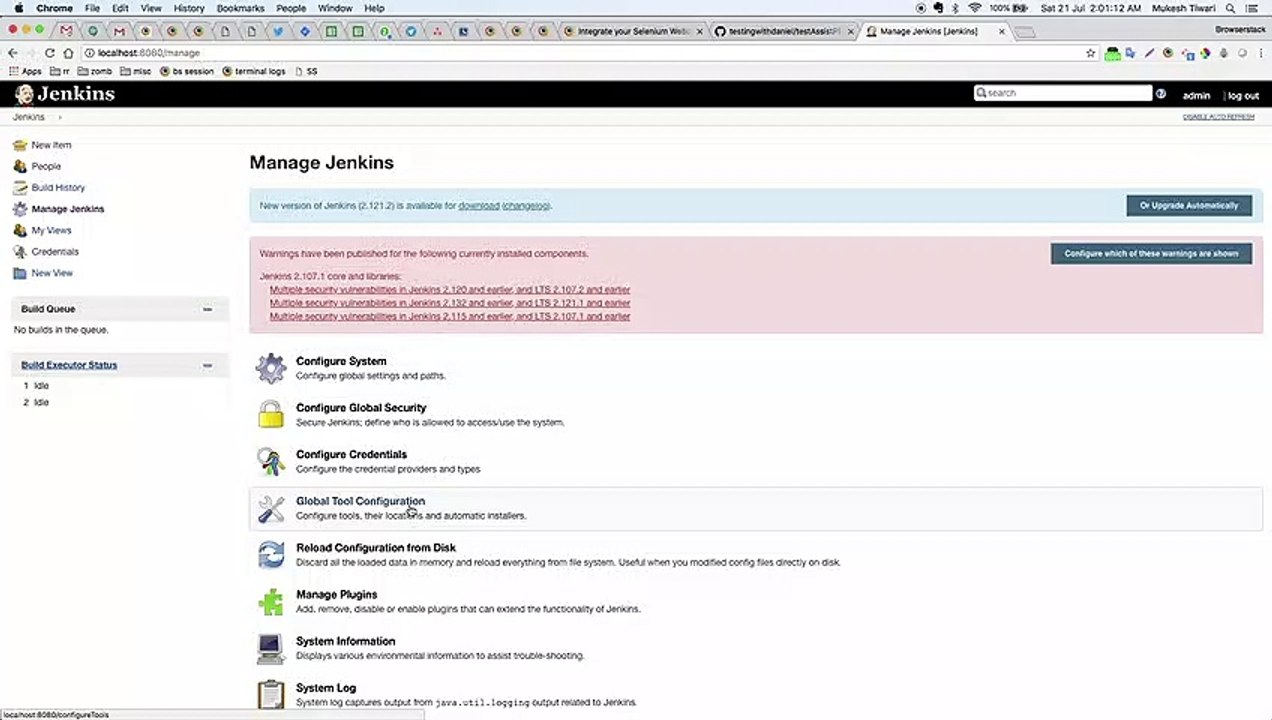Viewport: 1272px width, 720px height.
Task: Open the Global Tool Configuration link
Action: (360, 501)
